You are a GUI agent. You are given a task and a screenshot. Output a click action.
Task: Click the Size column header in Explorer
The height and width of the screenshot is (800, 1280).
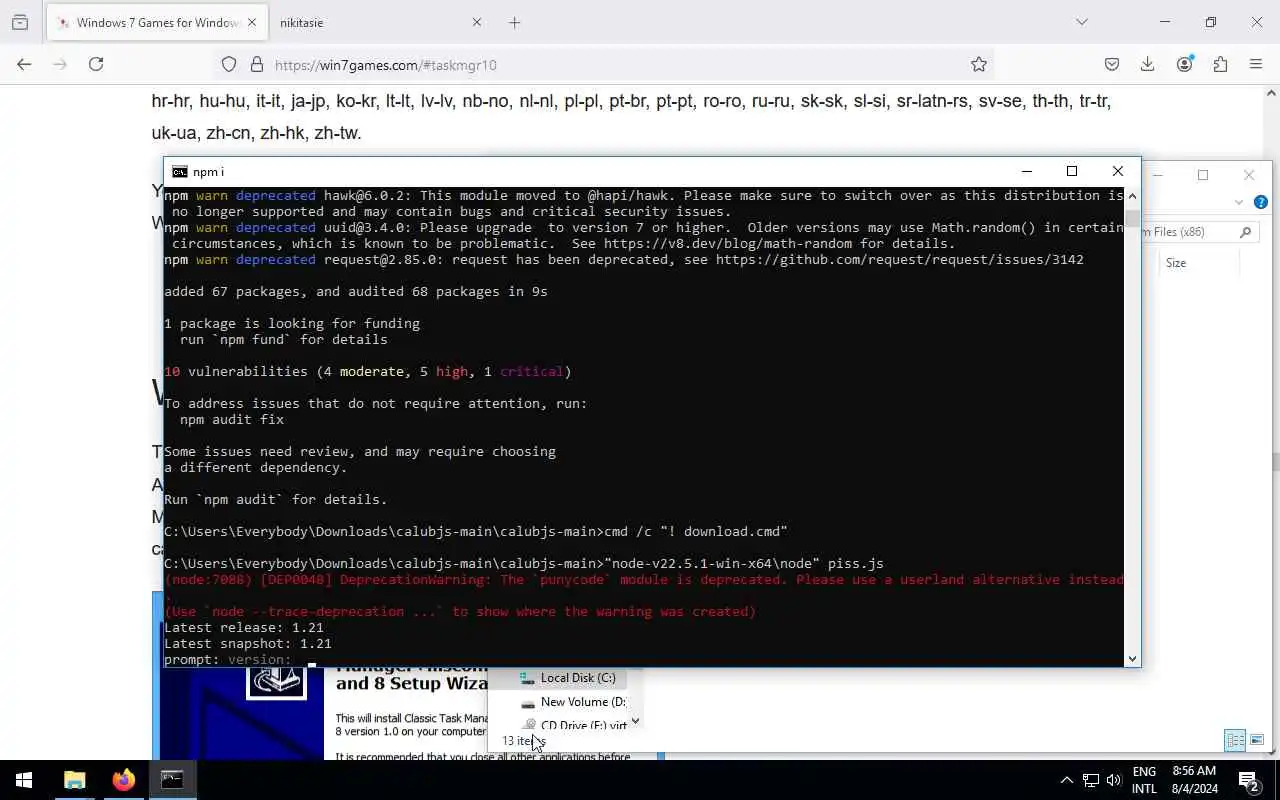(x=1176, y=263)
